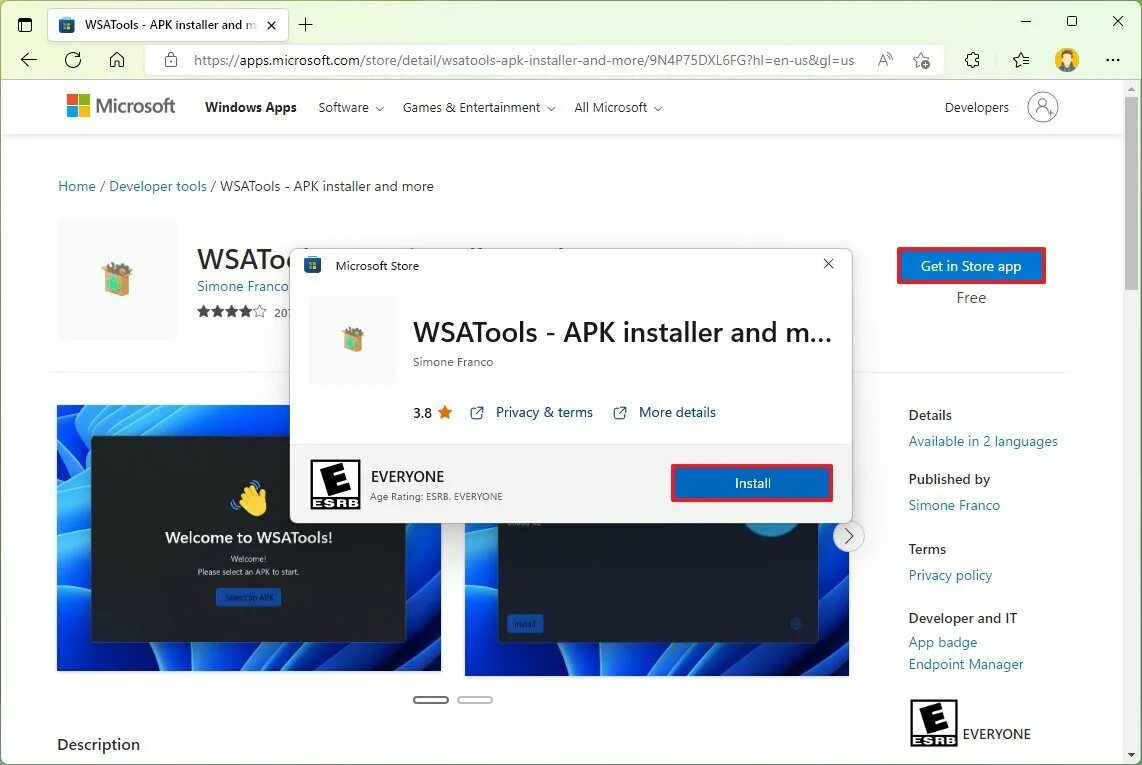
Task: Open the Developers link
Action: coord(976,107)
